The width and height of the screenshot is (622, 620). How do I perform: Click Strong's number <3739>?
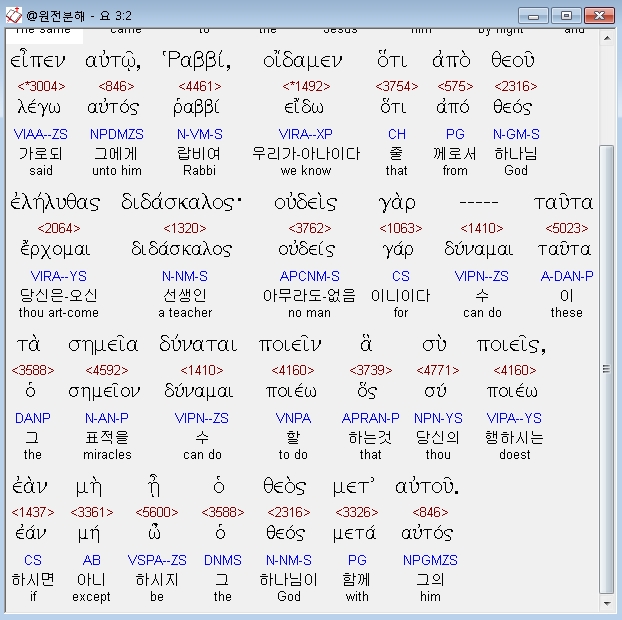coord(371,370)
